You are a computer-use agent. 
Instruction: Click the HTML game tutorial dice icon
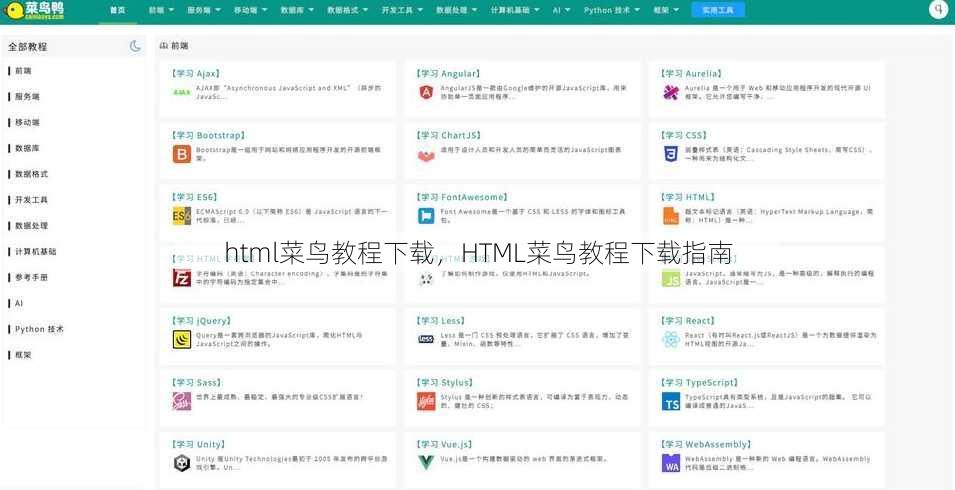[426, 279]
